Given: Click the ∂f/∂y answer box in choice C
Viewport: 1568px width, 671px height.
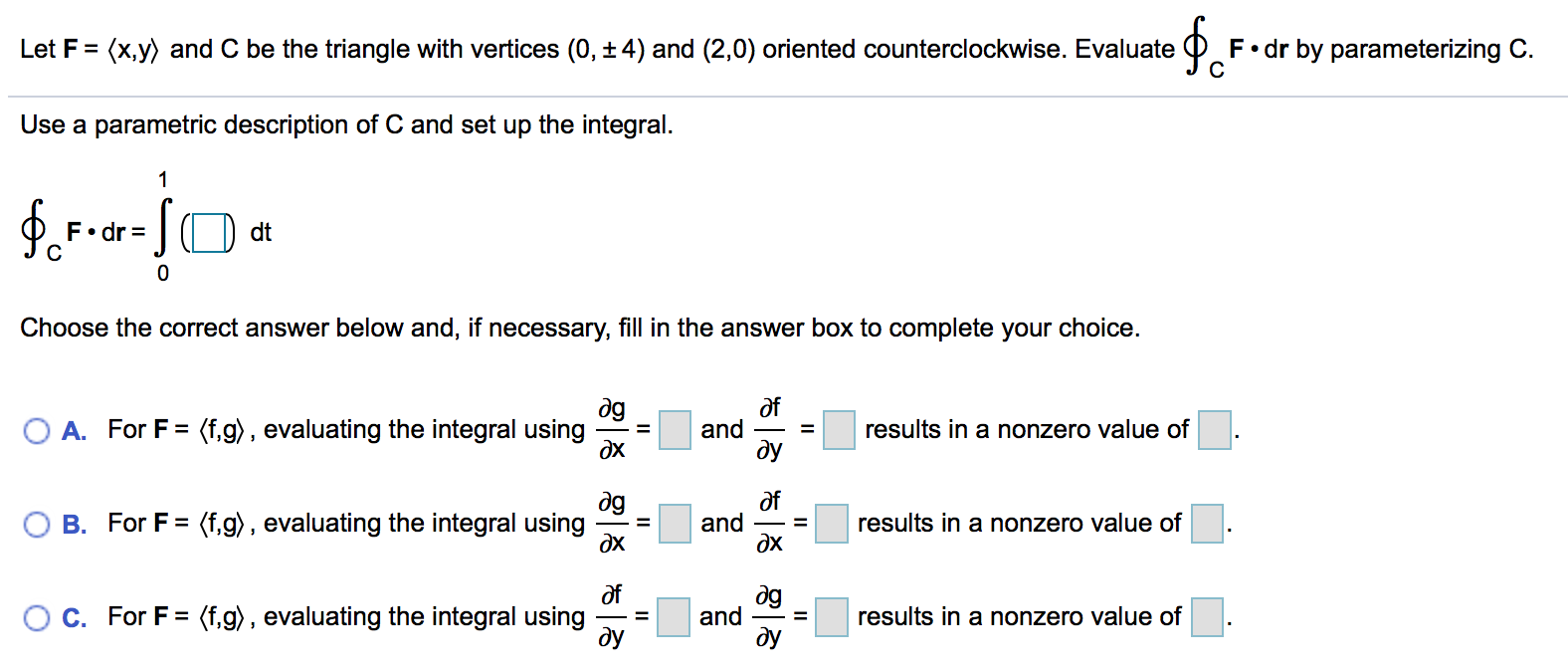Looking at the screenshot, I should coord(674,617).
